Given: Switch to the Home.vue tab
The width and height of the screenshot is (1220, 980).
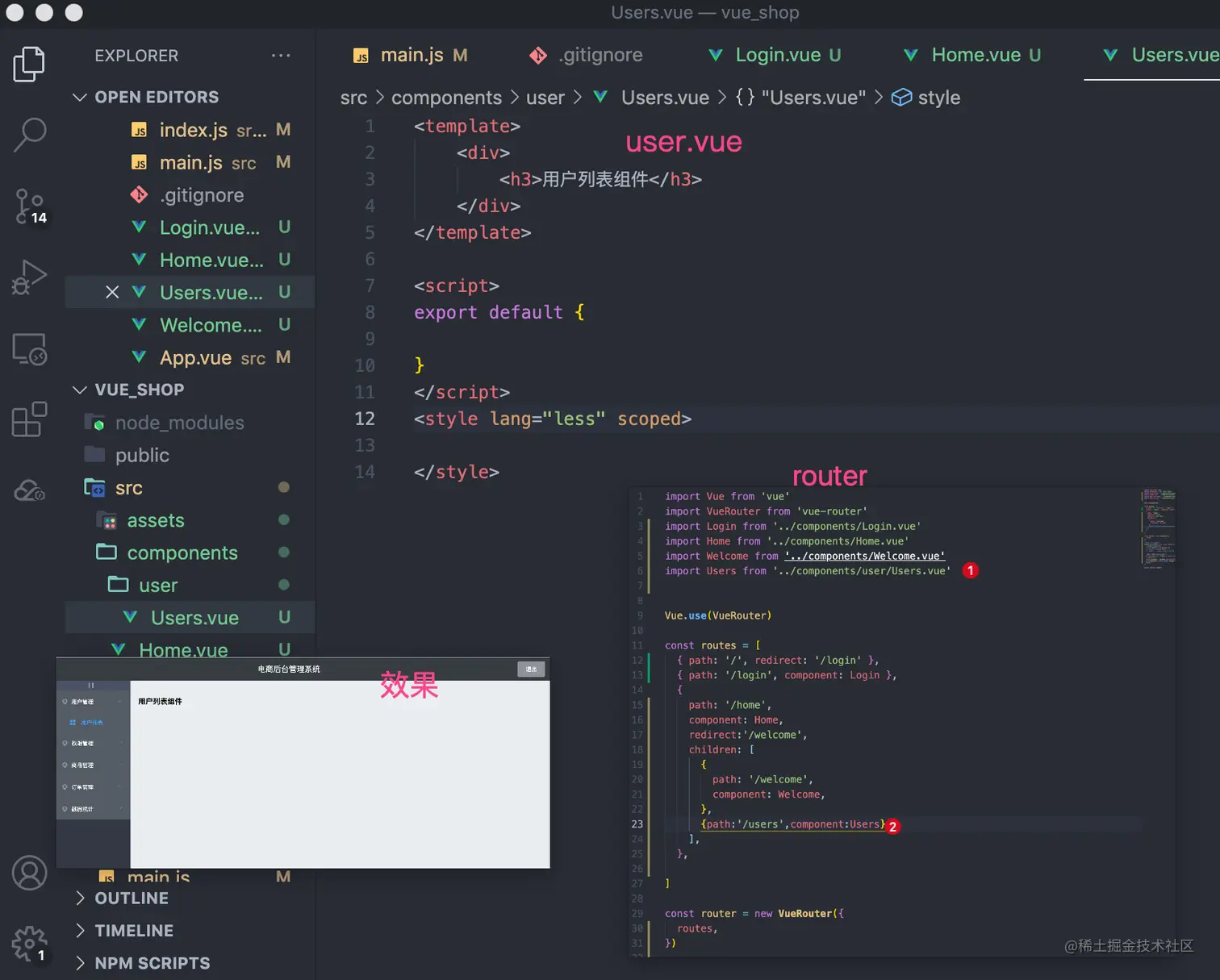Looking at the screenshot, I should (x=974, y=55).
